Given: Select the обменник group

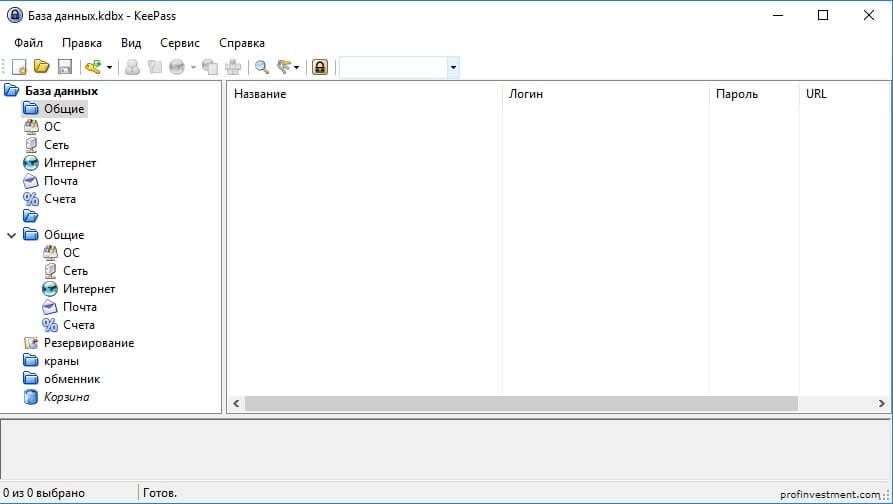Looking at the screenshot, I should click(72, 379).
